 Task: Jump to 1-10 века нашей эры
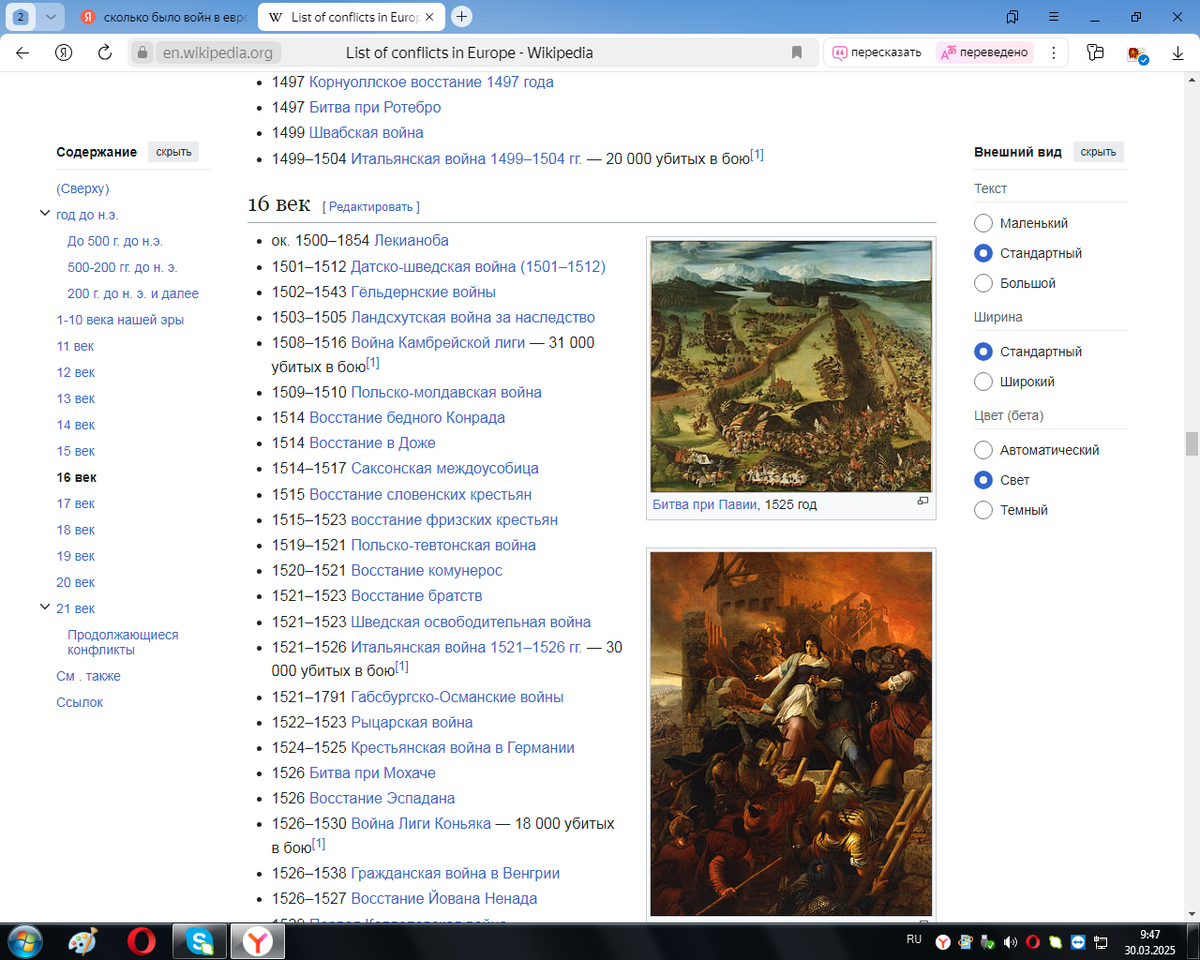point(120,320)
